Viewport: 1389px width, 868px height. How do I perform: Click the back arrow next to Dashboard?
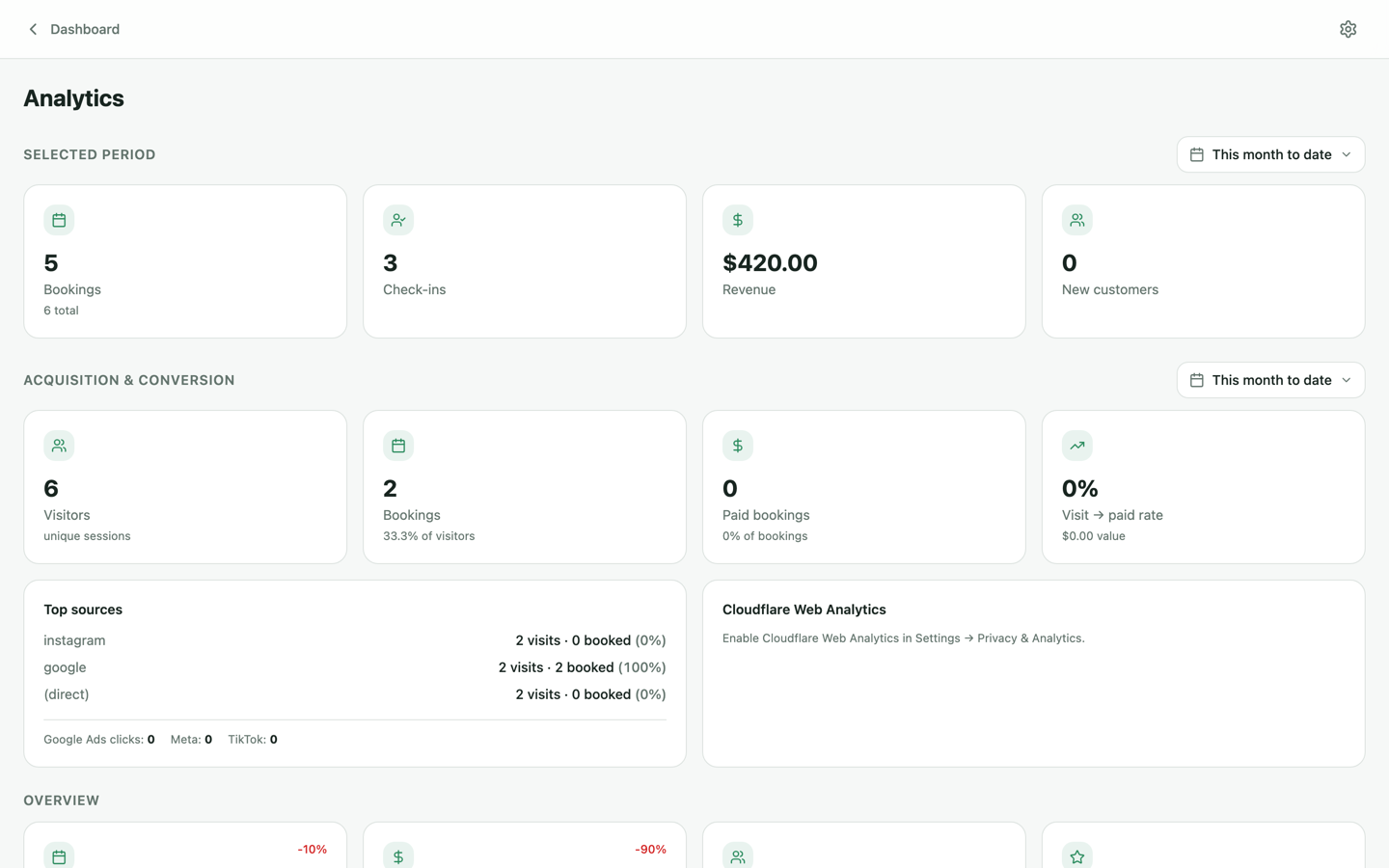pyautogui.click(x=33, y=29)
